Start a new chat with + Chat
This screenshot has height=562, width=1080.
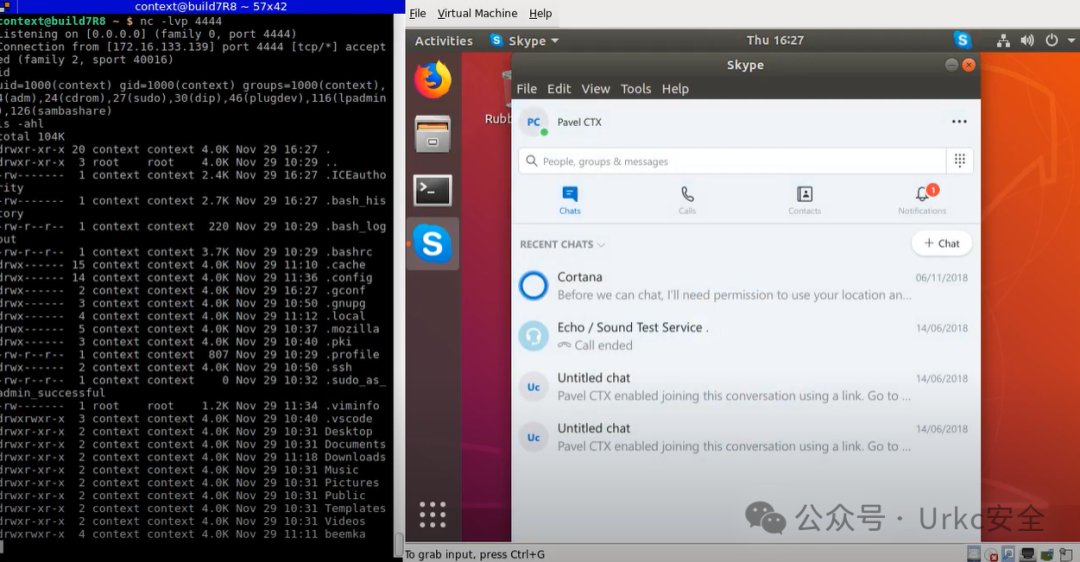click(x=942, y=243)
